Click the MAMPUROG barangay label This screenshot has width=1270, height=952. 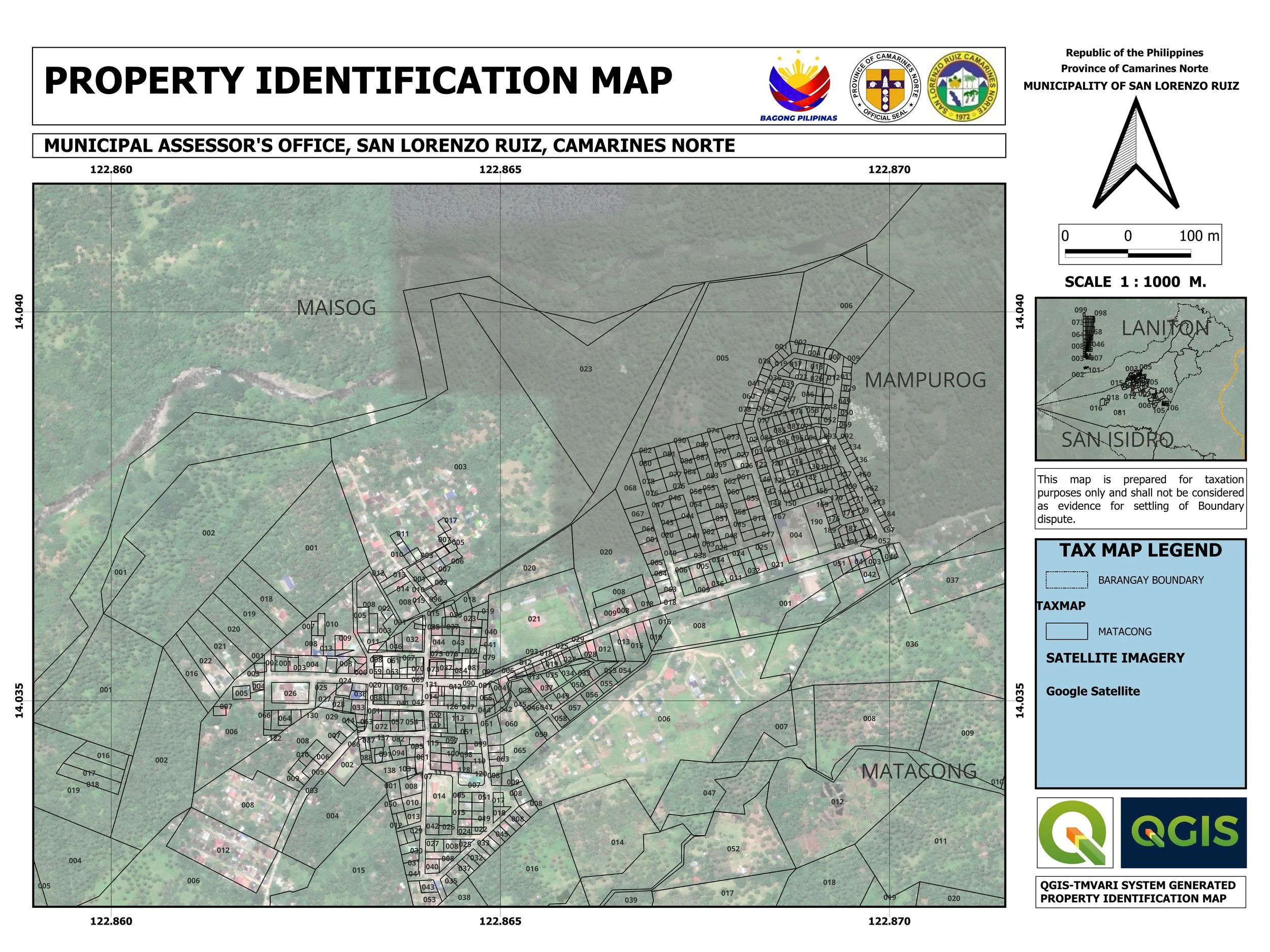925,380
